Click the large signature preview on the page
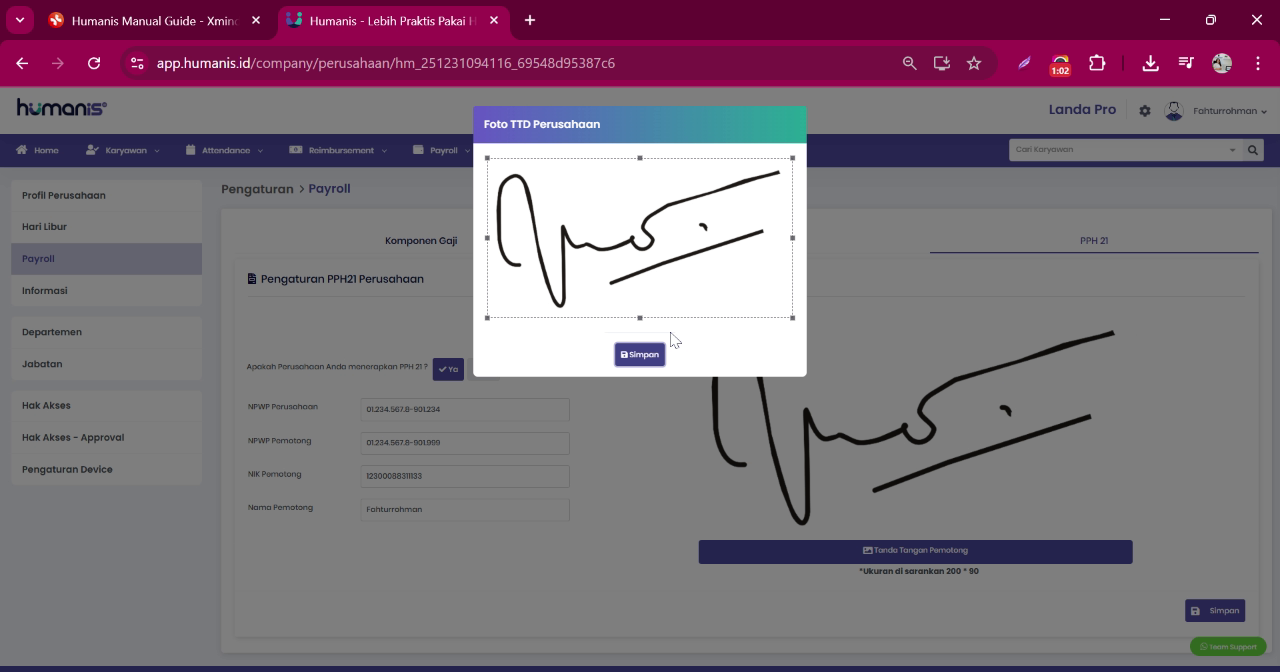Screen dimensions: 1280x672 point(915,430)
